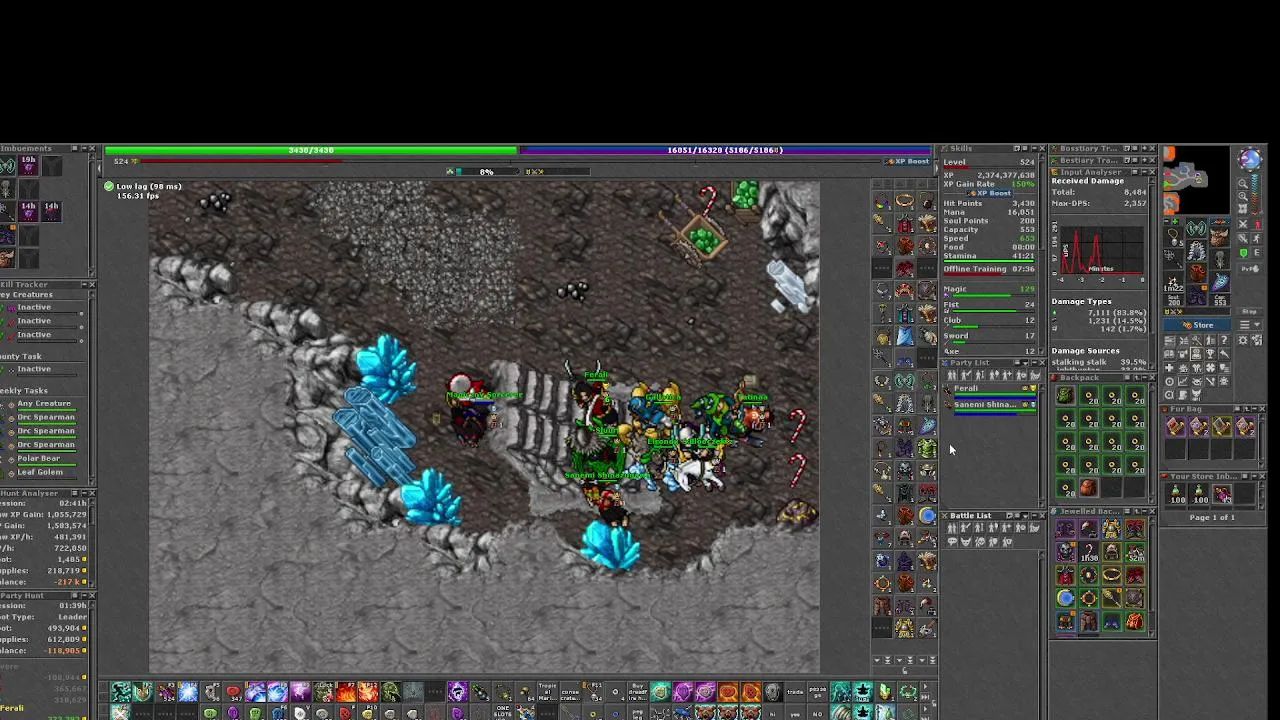
Task: Click the Any Creature weekly task
Action: [x=44, y=404]
